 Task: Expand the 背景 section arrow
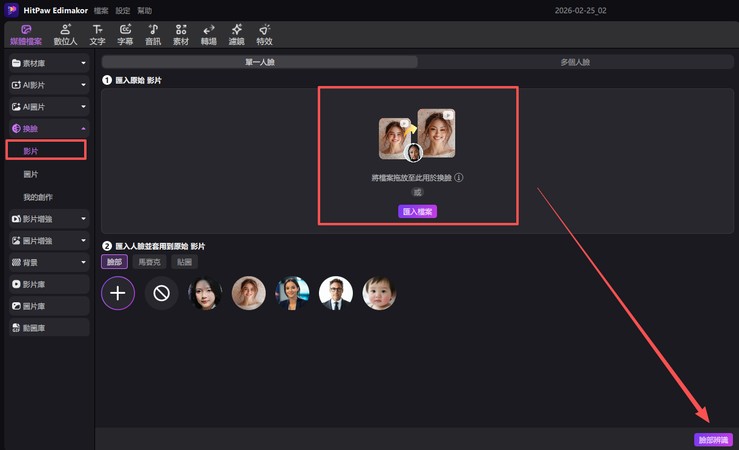(x=83, y=262)
